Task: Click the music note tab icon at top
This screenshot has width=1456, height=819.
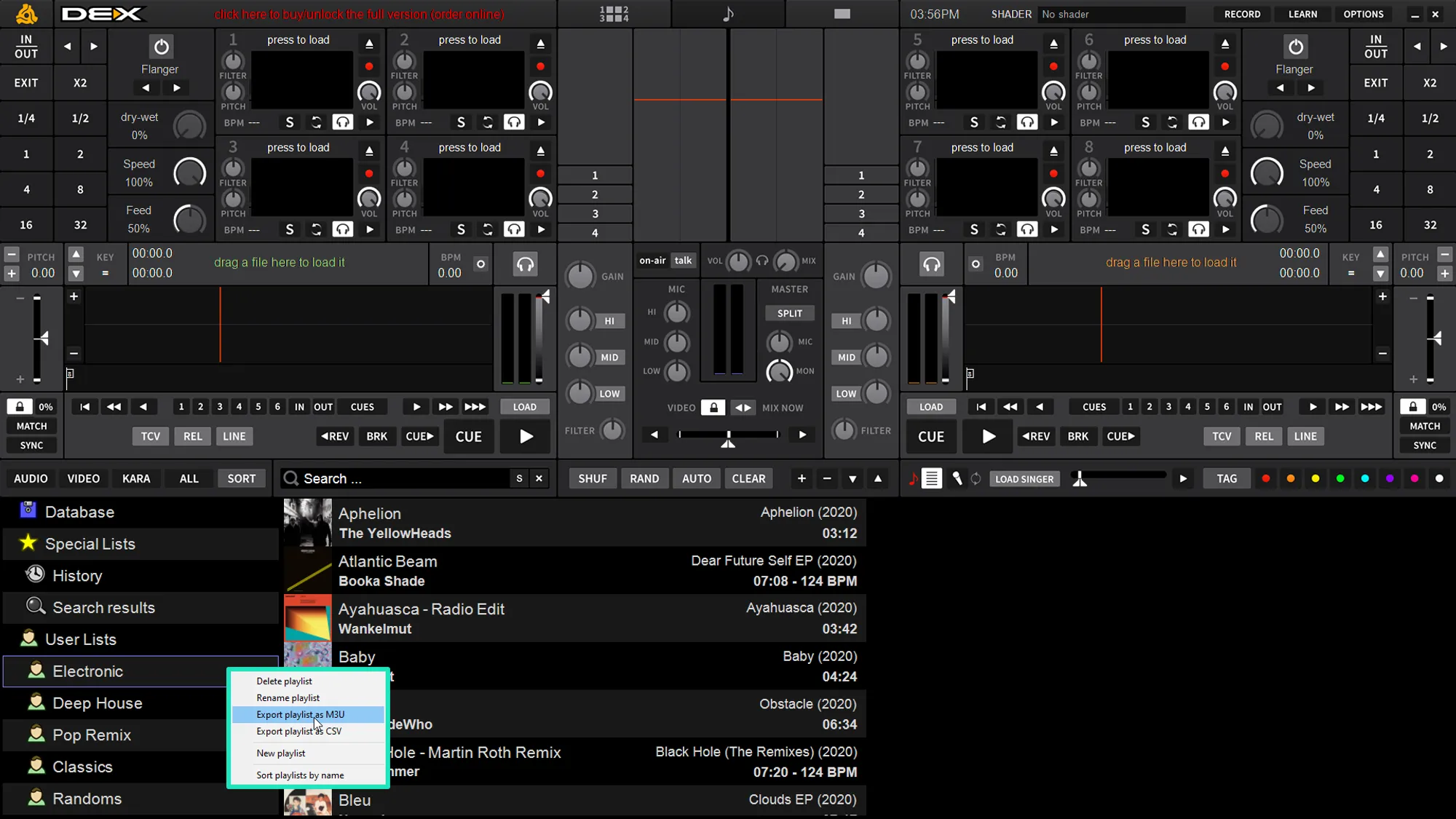Action: [728, 14]
